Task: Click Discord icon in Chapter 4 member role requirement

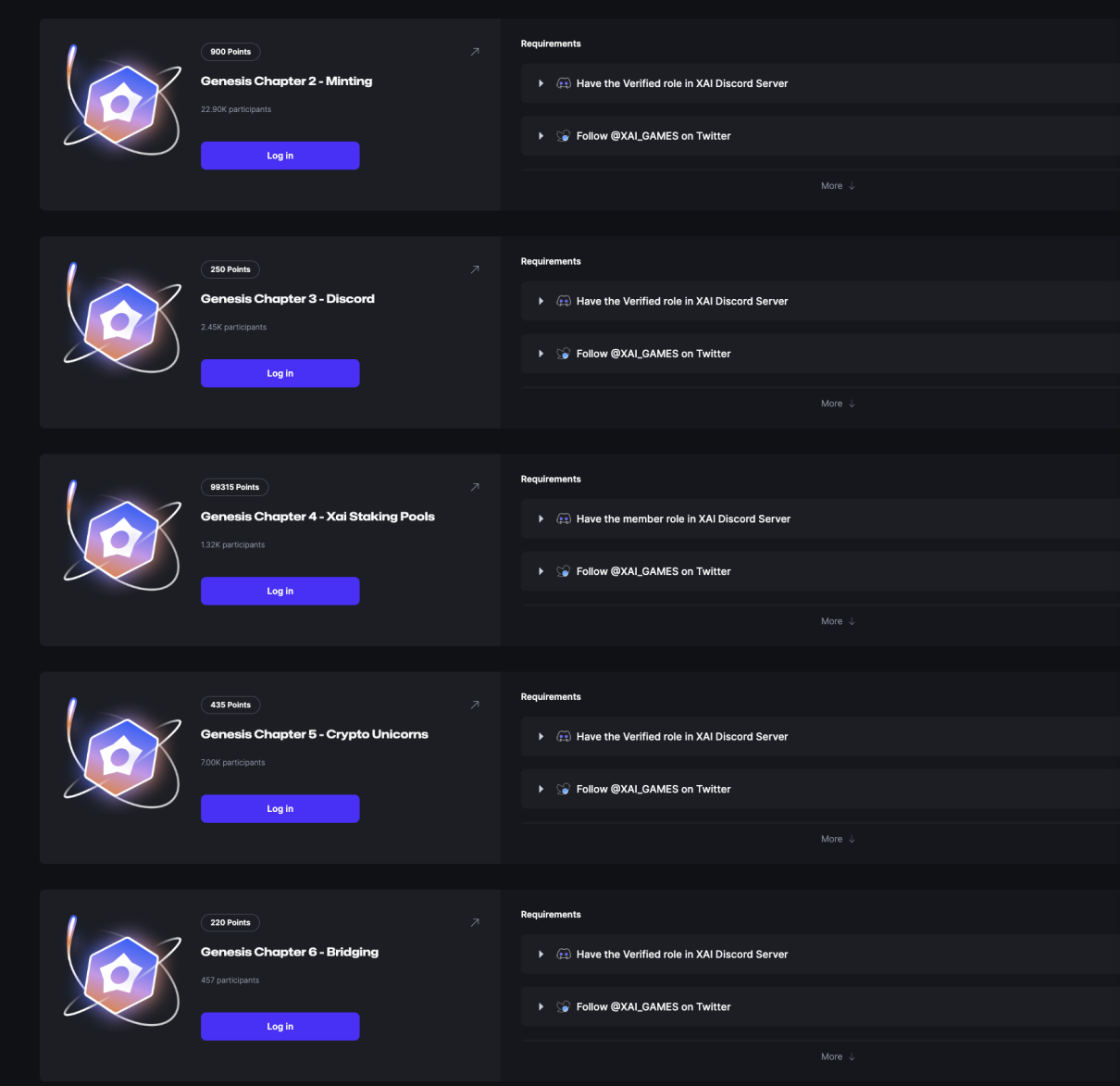Action: coord(564,518)
